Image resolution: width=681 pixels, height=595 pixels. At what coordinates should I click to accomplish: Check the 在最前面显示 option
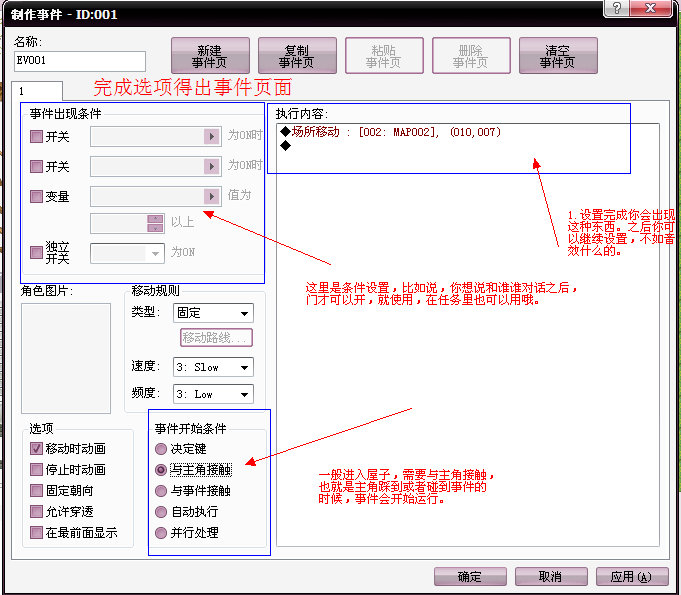click(x=36, y=532)
